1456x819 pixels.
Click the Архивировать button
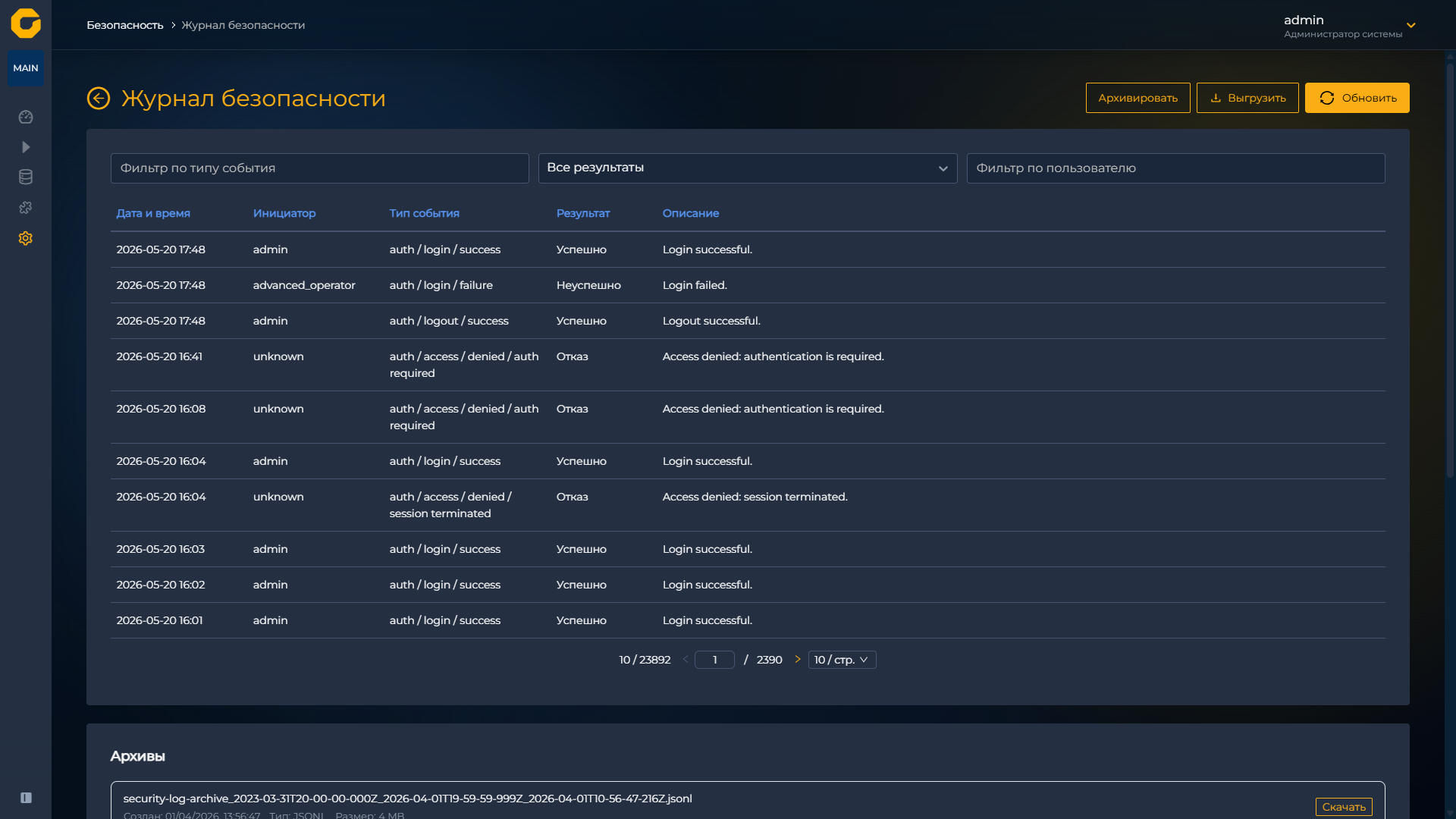click(x=1137, y=98)
